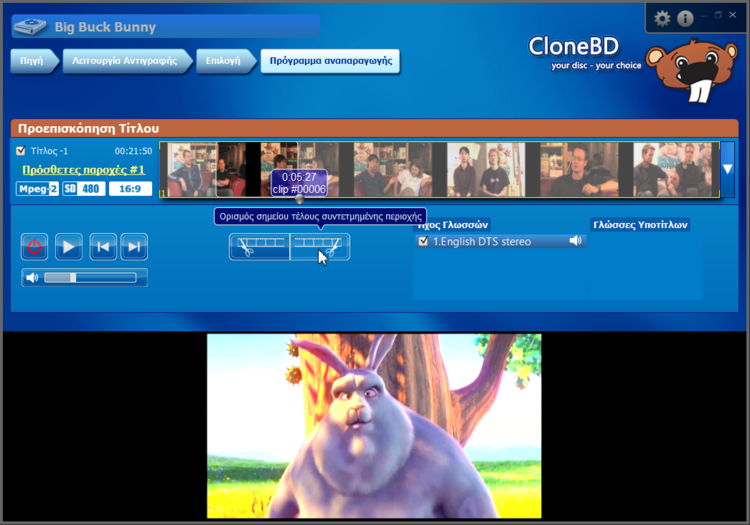Click the timeline marker knob below clip #00006

pos(299,198)
